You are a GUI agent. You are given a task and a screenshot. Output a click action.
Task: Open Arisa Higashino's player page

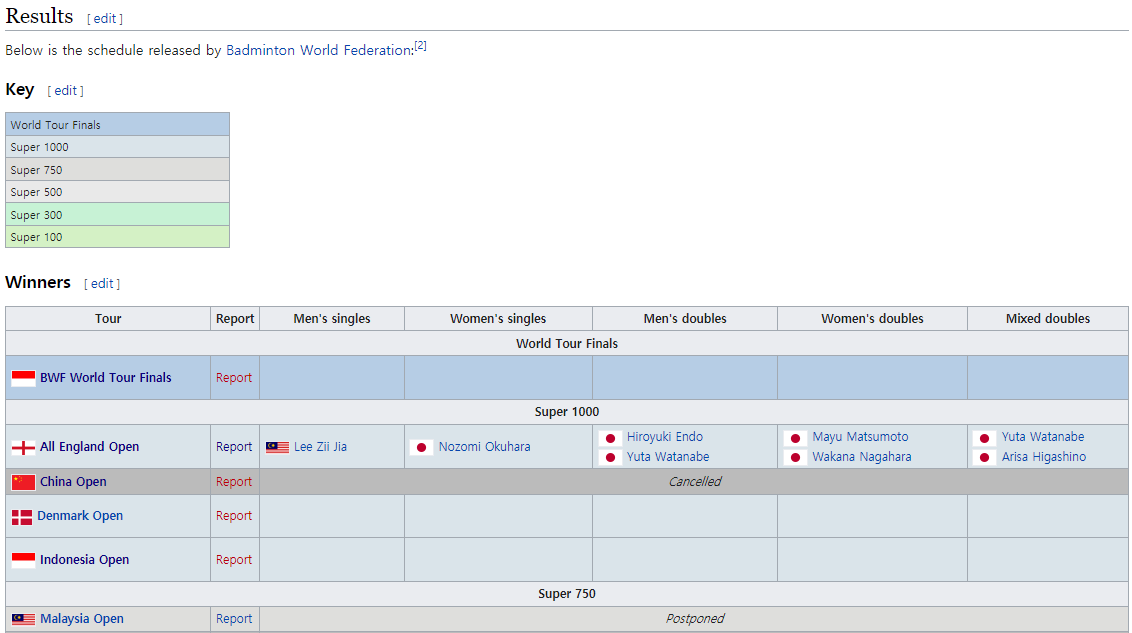1044,457
